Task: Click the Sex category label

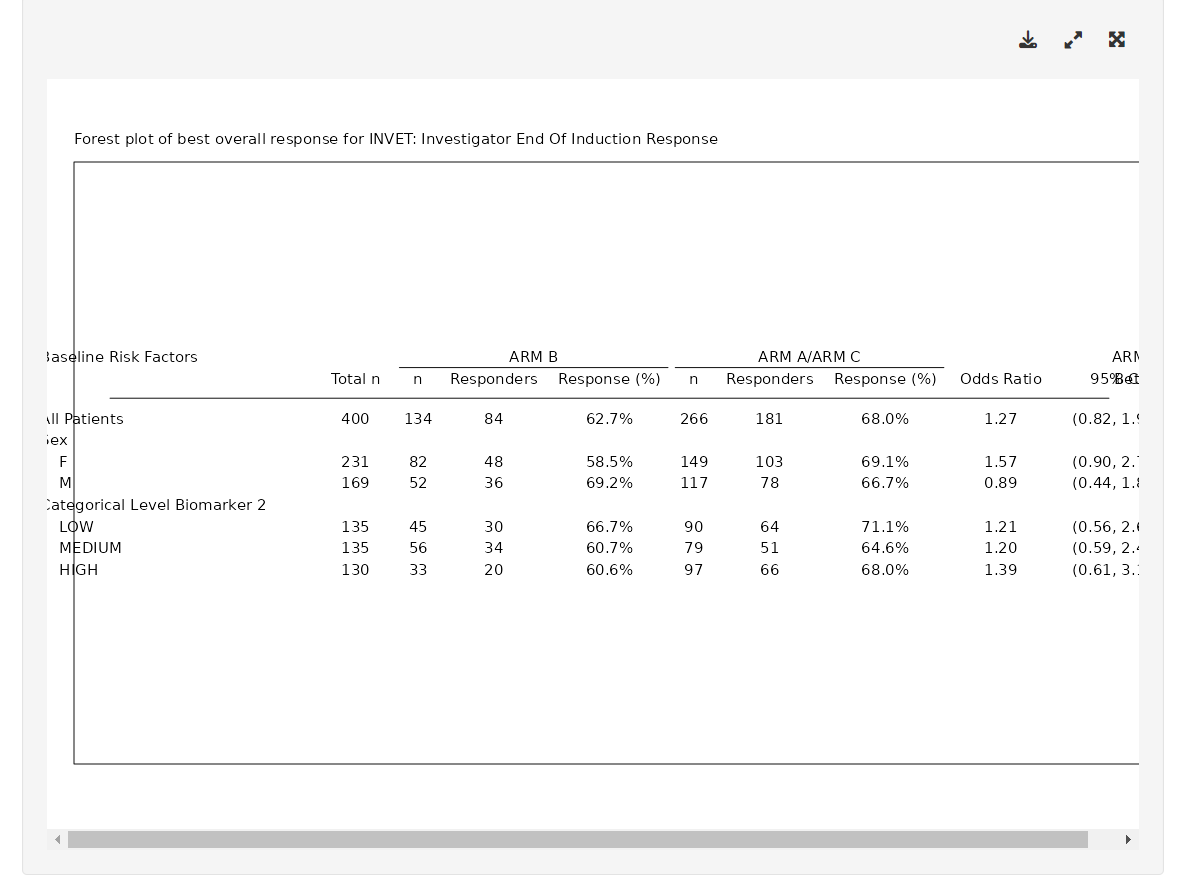Action: [55, 440]
